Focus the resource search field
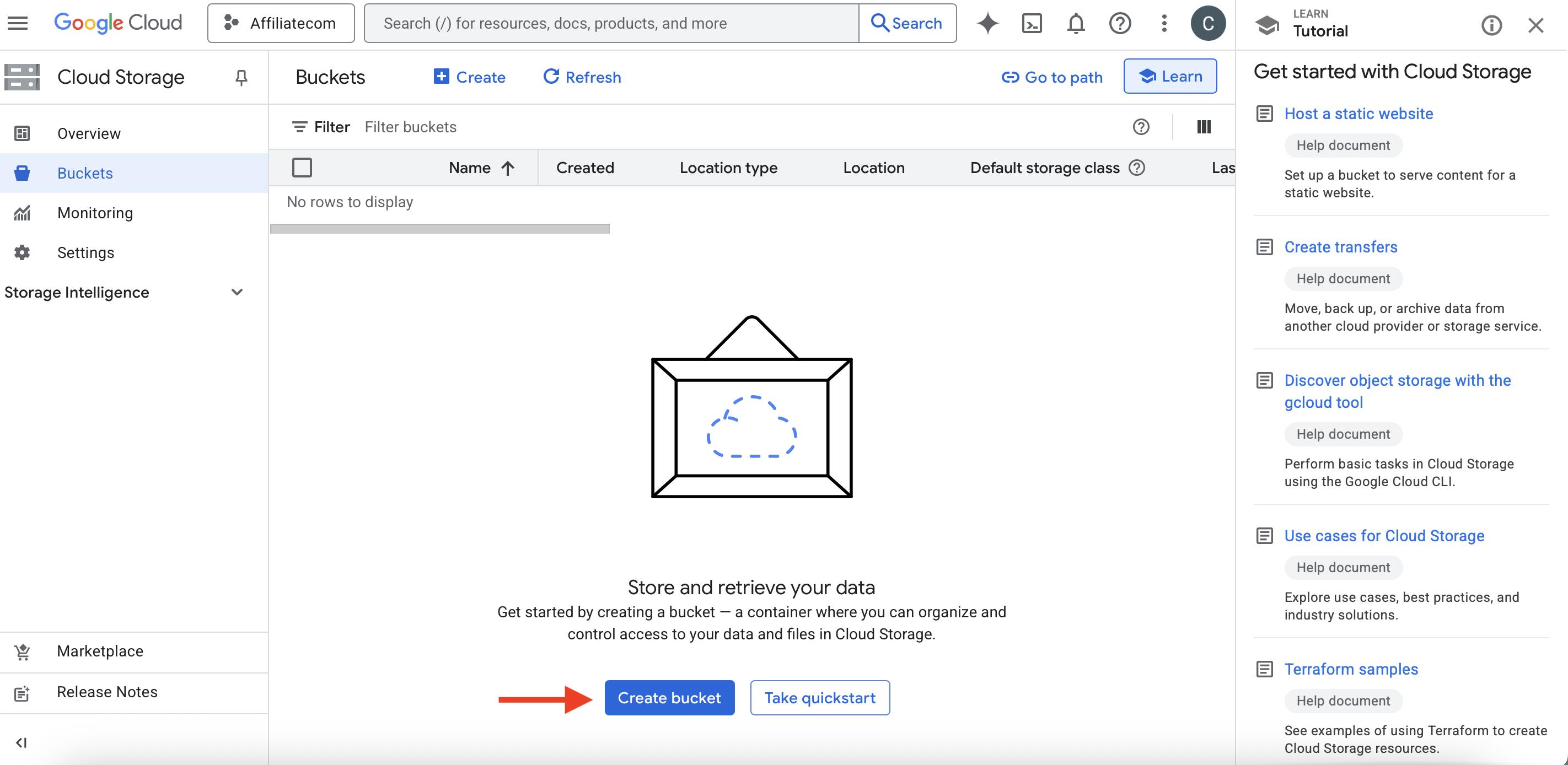 pos(611,23)
